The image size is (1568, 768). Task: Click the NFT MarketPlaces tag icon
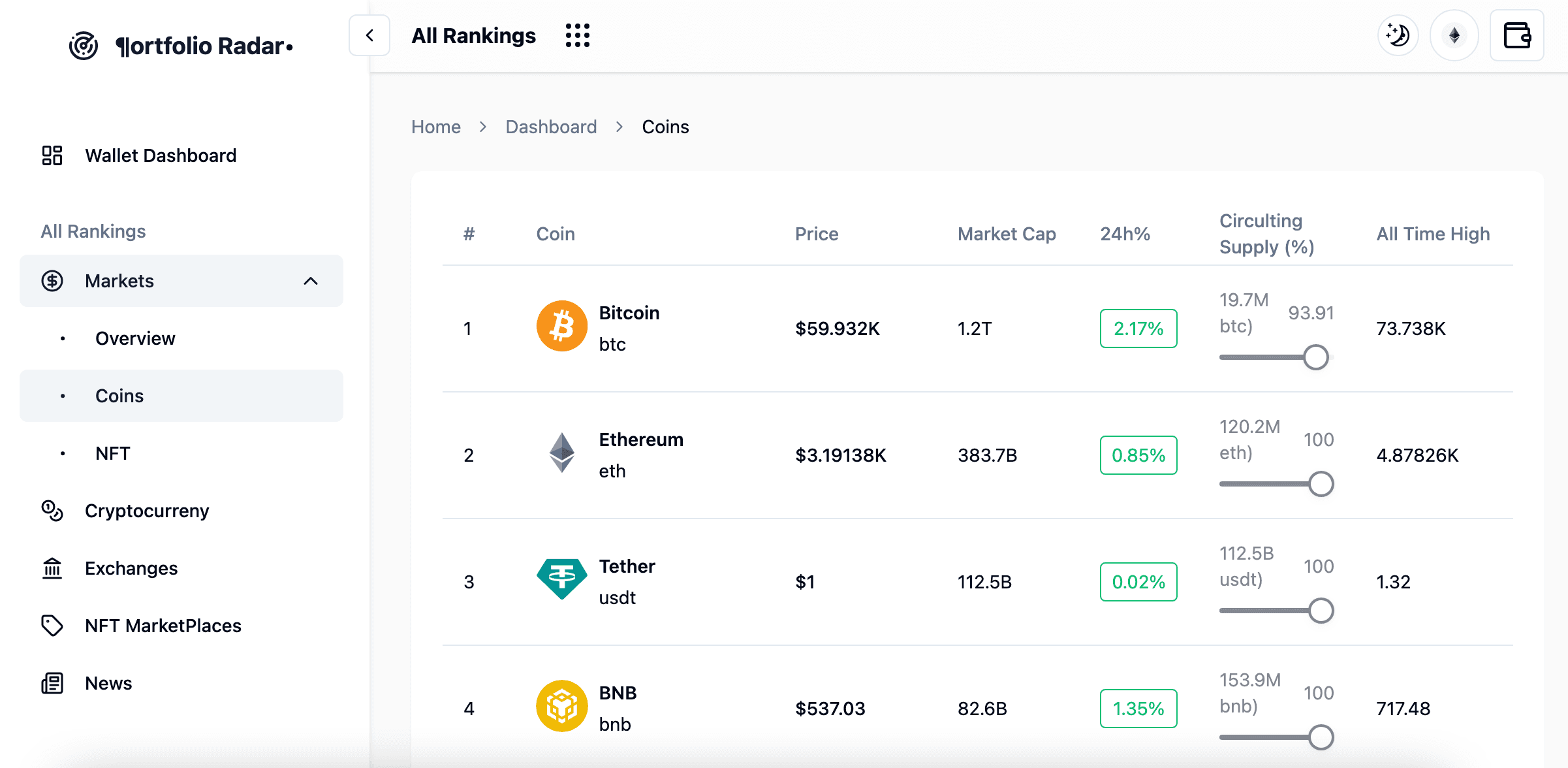[x=52, y=626]
